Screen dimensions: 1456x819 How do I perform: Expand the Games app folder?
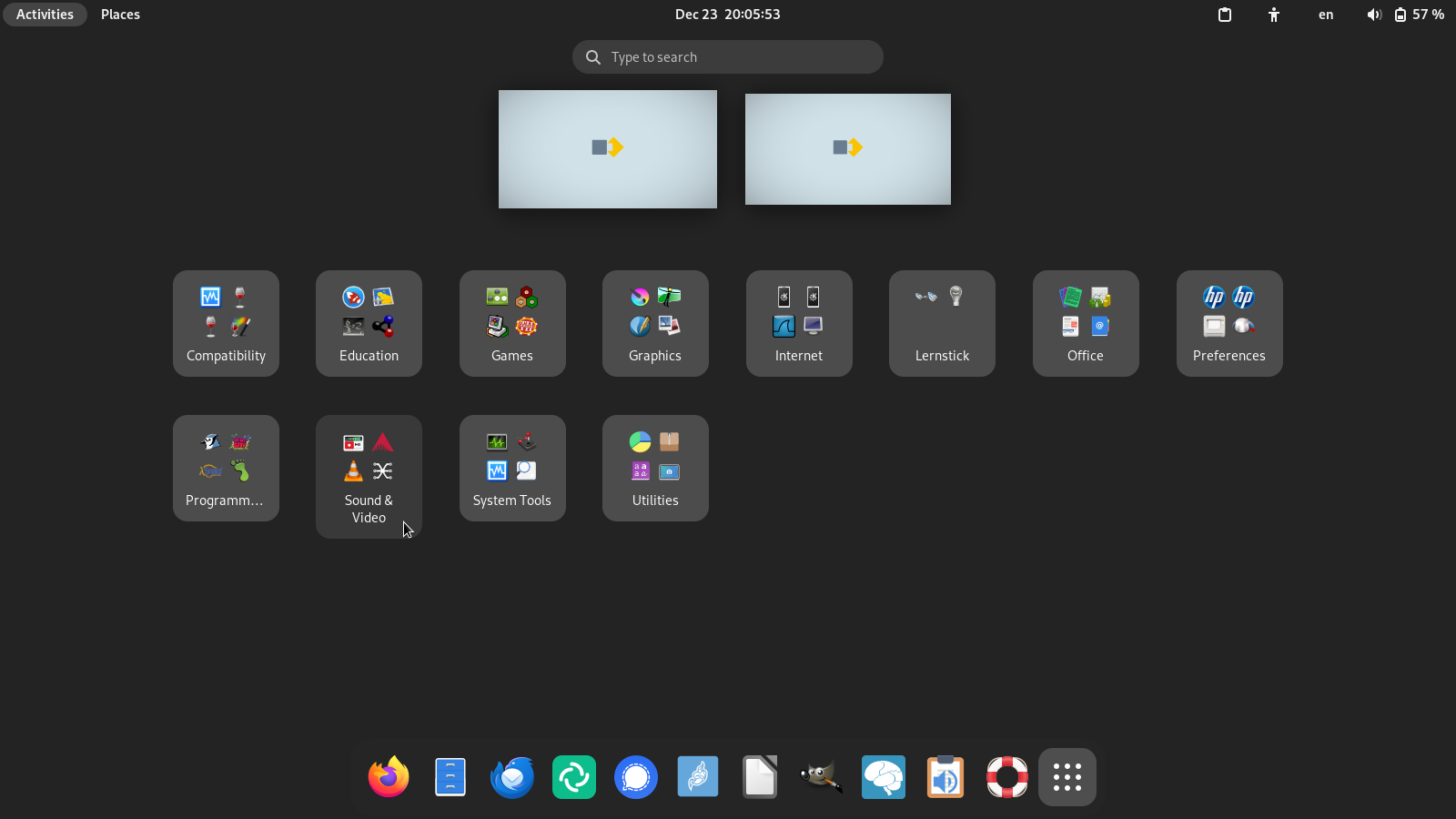512,323
